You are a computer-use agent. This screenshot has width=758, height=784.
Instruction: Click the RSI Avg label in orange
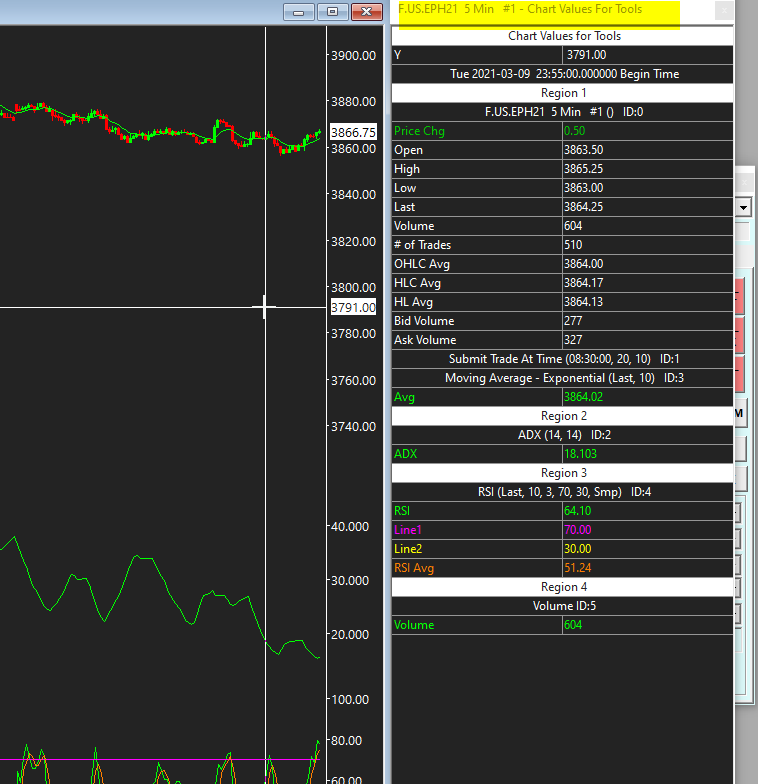coord(414,568)
